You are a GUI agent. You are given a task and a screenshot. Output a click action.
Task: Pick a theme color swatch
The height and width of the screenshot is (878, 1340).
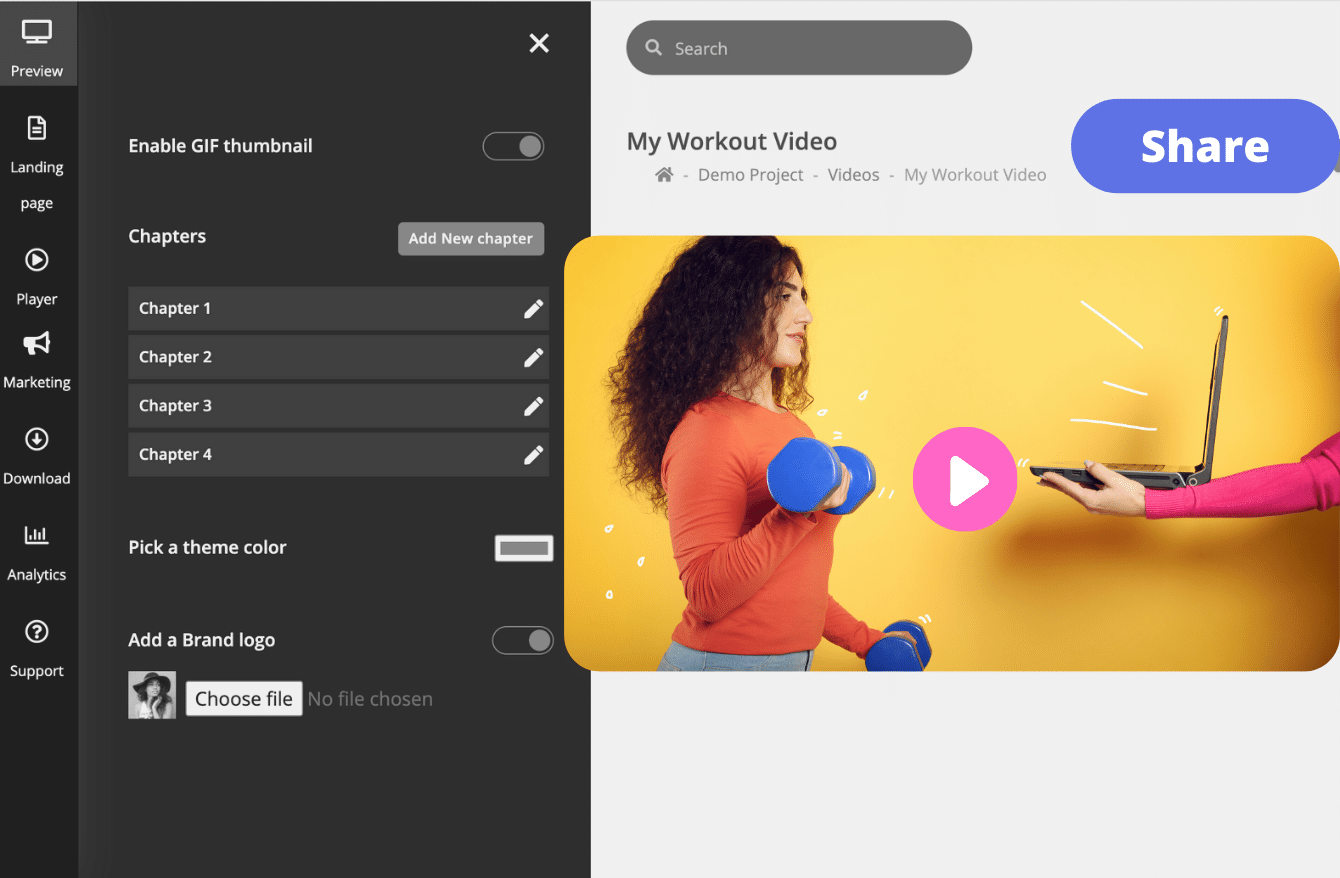523,547
